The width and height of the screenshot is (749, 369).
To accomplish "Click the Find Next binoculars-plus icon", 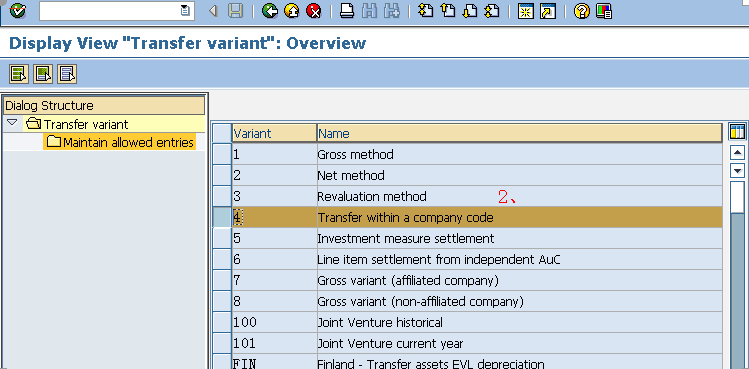I will point(392,11).
